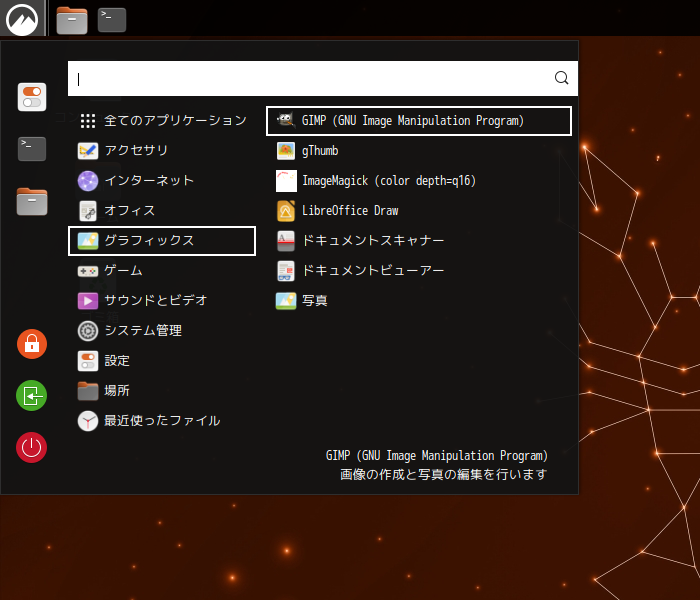Click "GIMP (GNU Image Manipulation Program)" entry text
The width and height of the screenshot is (700, 600).
click(412, 121)
